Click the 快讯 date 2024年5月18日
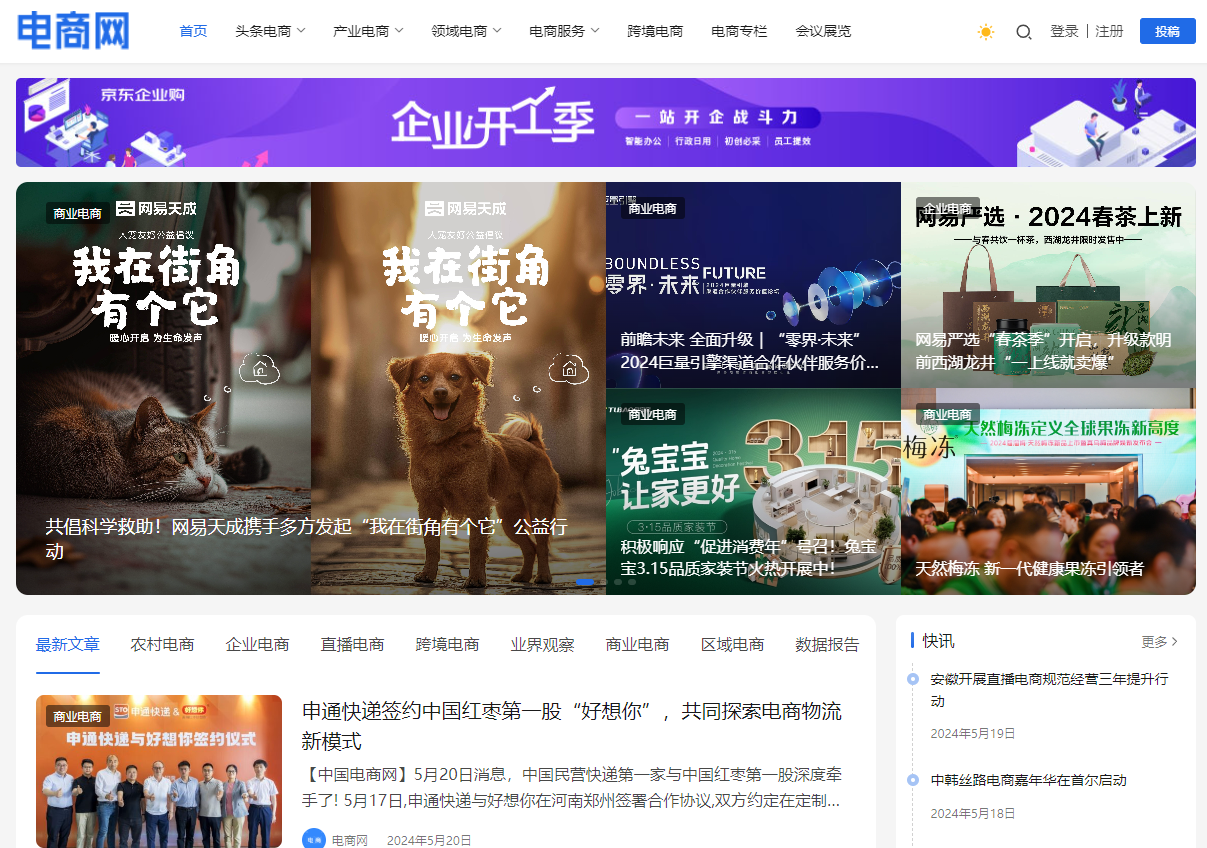1207x848 pixels. point(973,813)
